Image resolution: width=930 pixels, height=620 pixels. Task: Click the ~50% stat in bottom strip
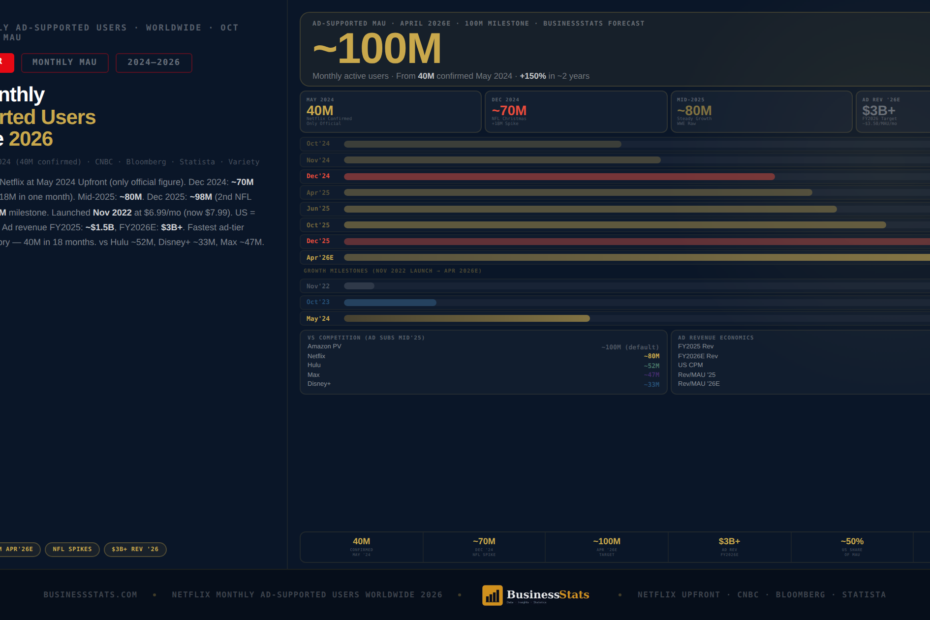pyautogui.click(x=852, y=541)
